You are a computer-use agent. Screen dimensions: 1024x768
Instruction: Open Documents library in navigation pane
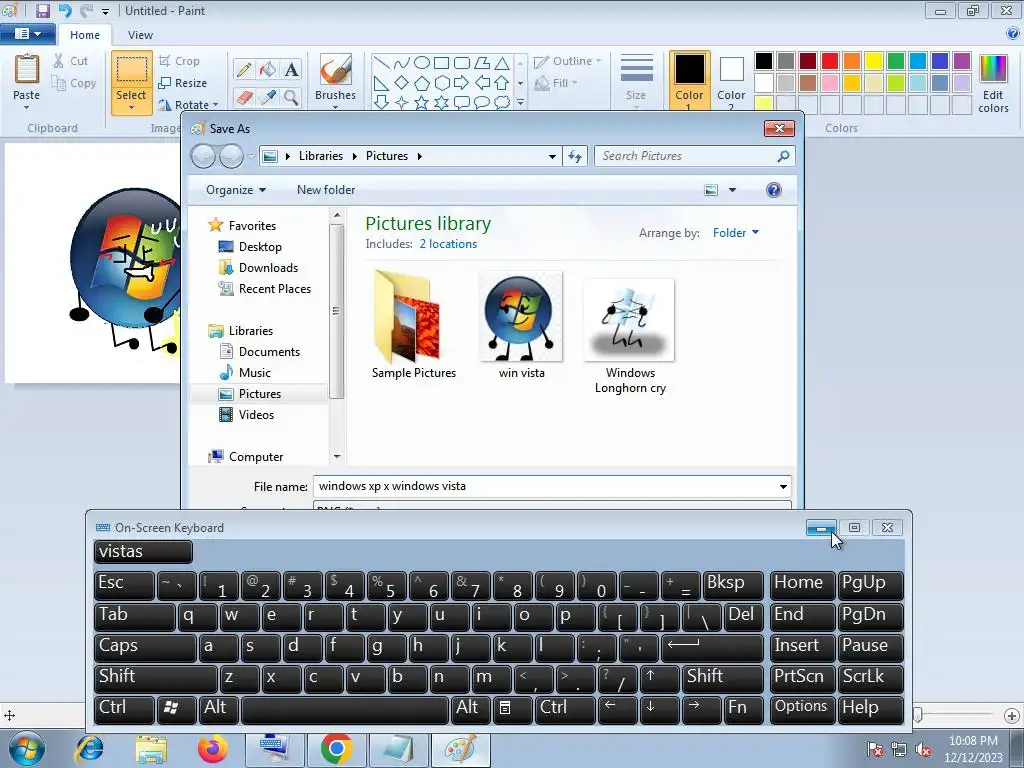[269, 352]
